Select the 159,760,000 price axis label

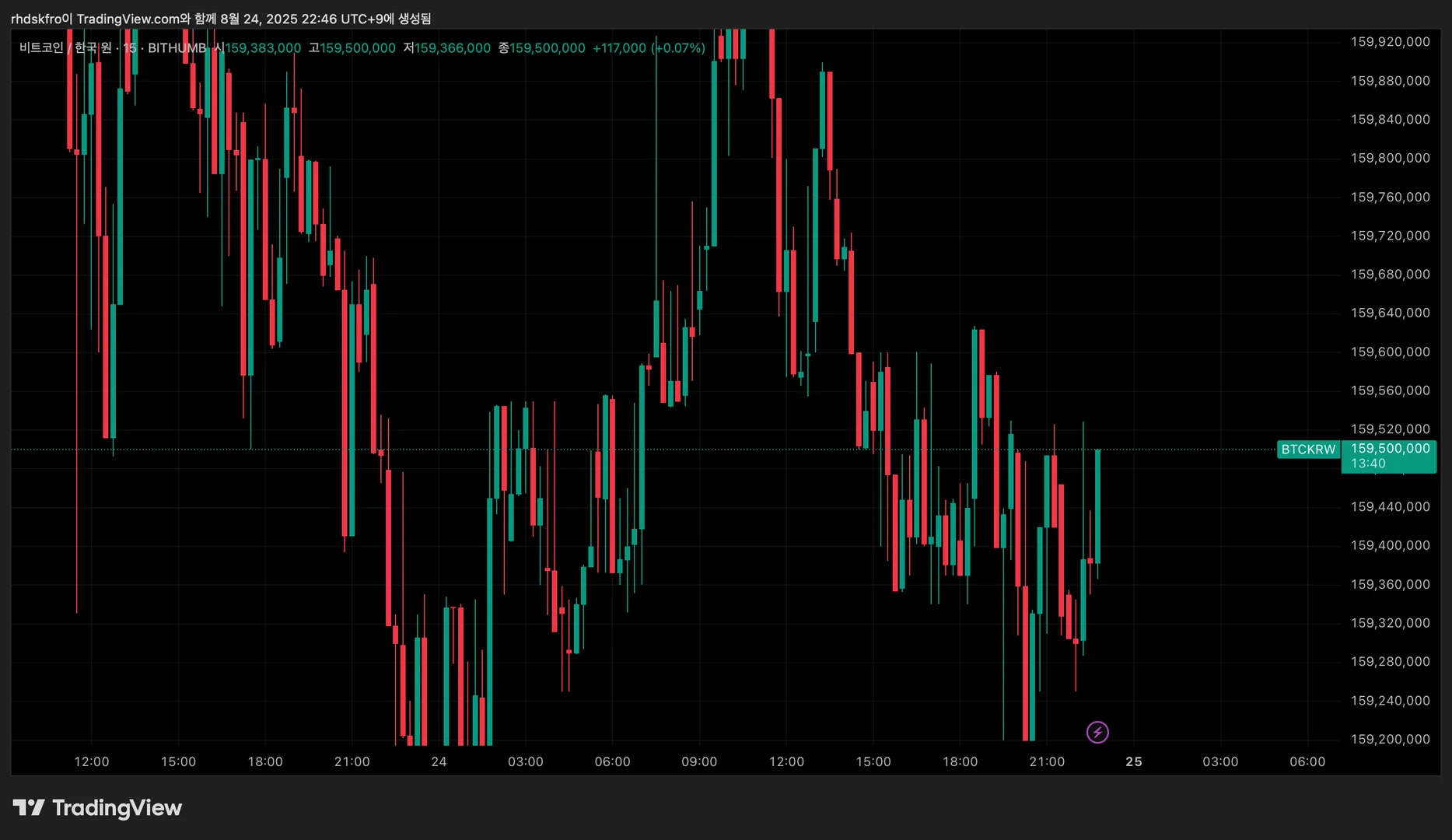1390,197
